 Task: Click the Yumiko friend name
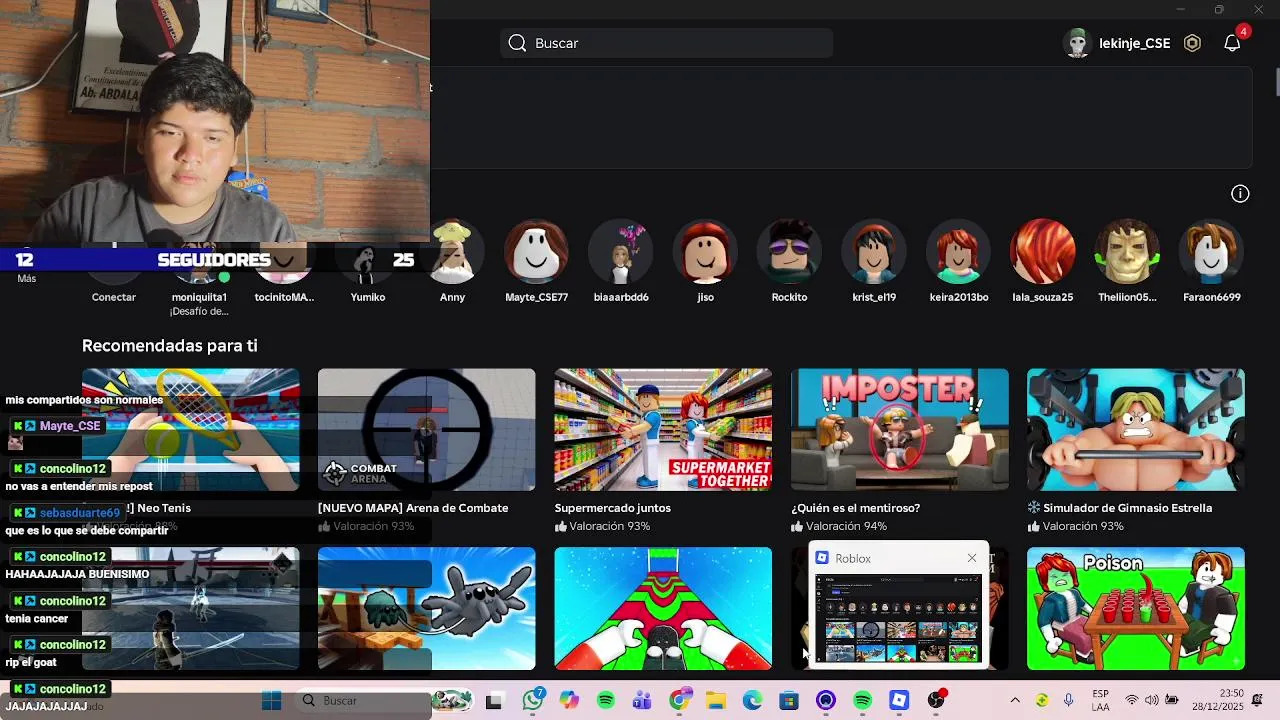coord(367,297)
